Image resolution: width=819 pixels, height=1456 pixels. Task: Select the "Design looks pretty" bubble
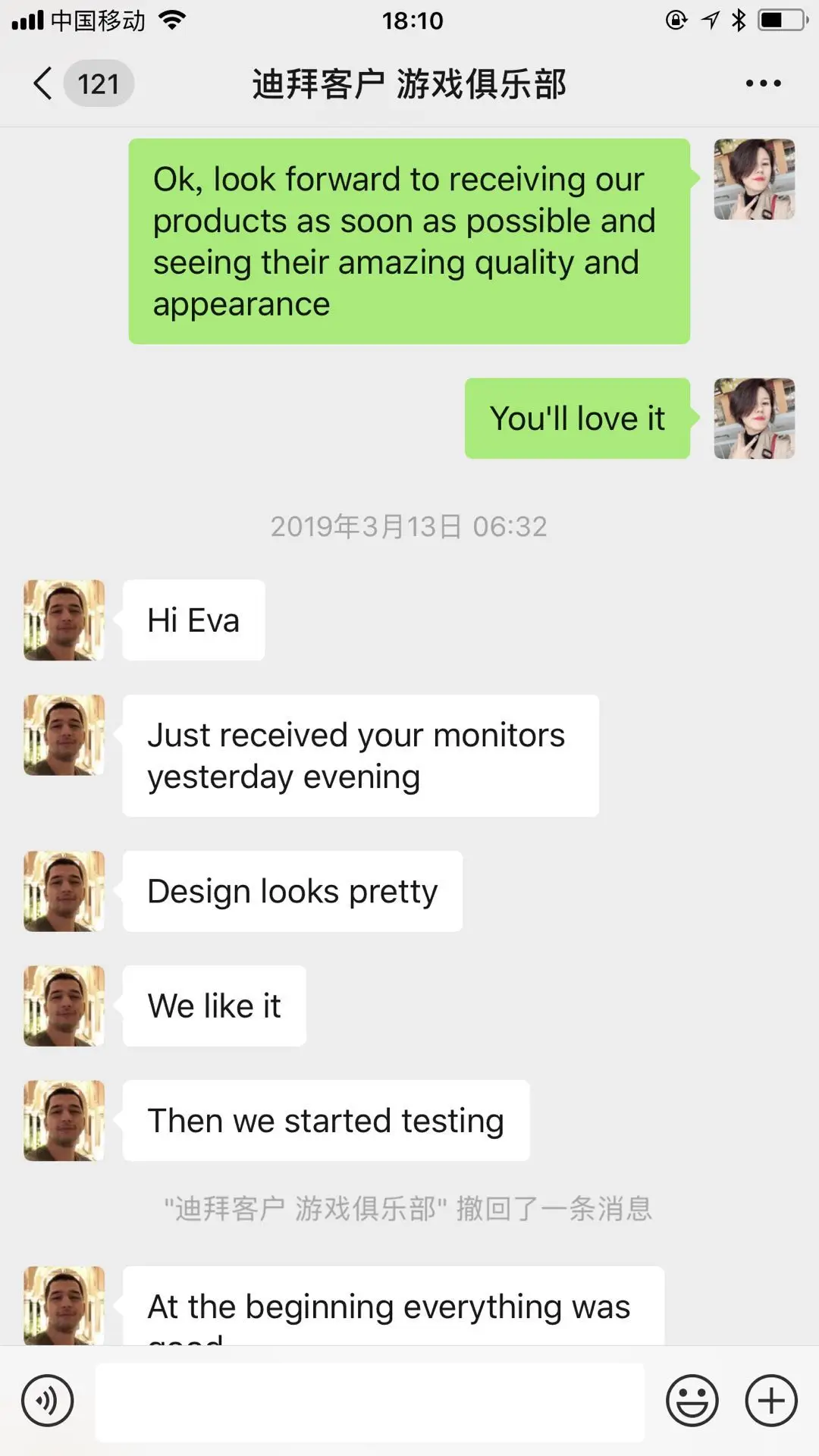[x=293, y=891]
